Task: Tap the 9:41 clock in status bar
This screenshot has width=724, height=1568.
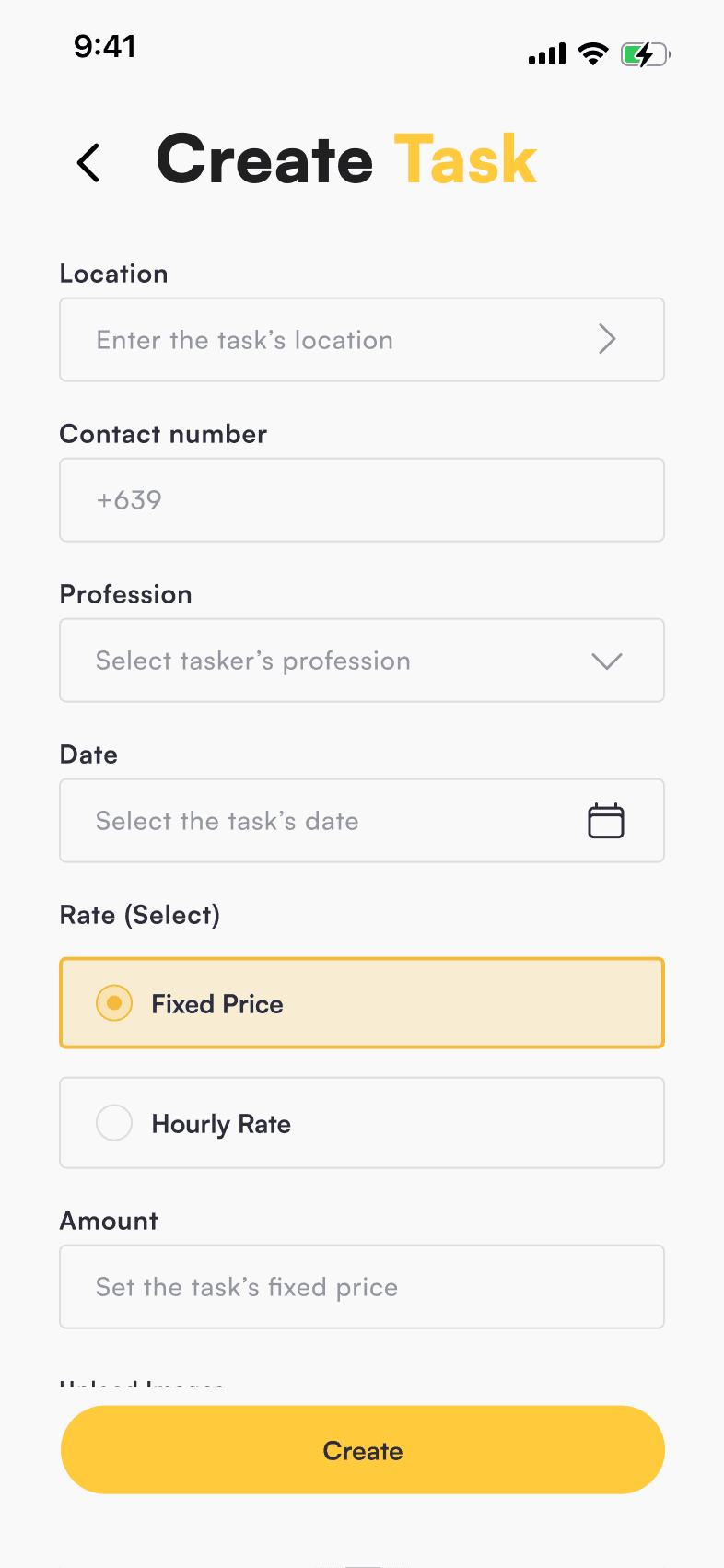Action: (x=105, y=46)
